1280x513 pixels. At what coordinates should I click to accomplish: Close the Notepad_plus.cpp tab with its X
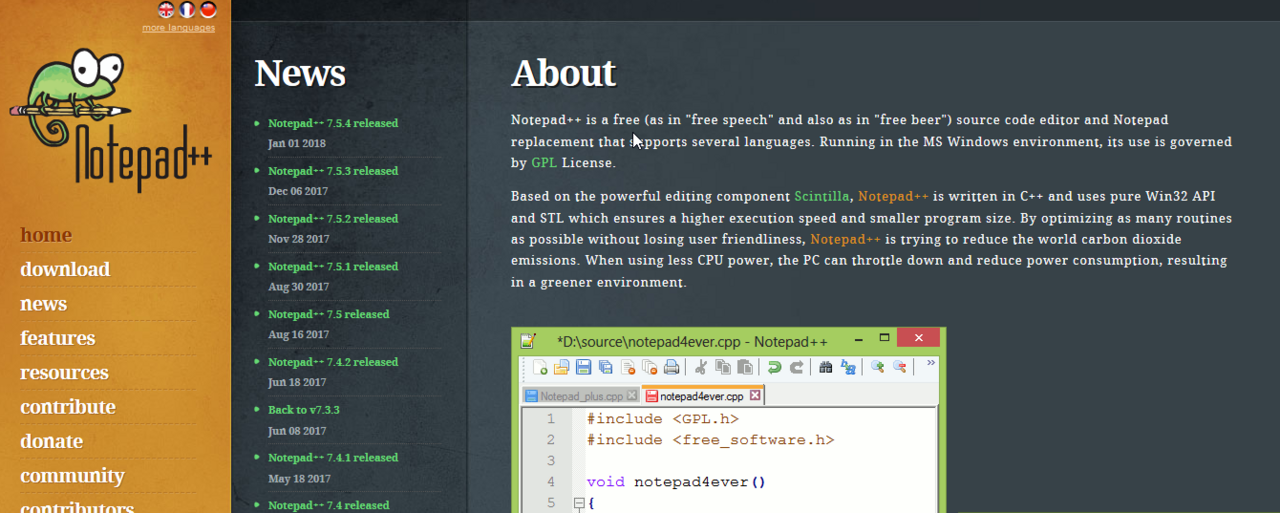632,396
